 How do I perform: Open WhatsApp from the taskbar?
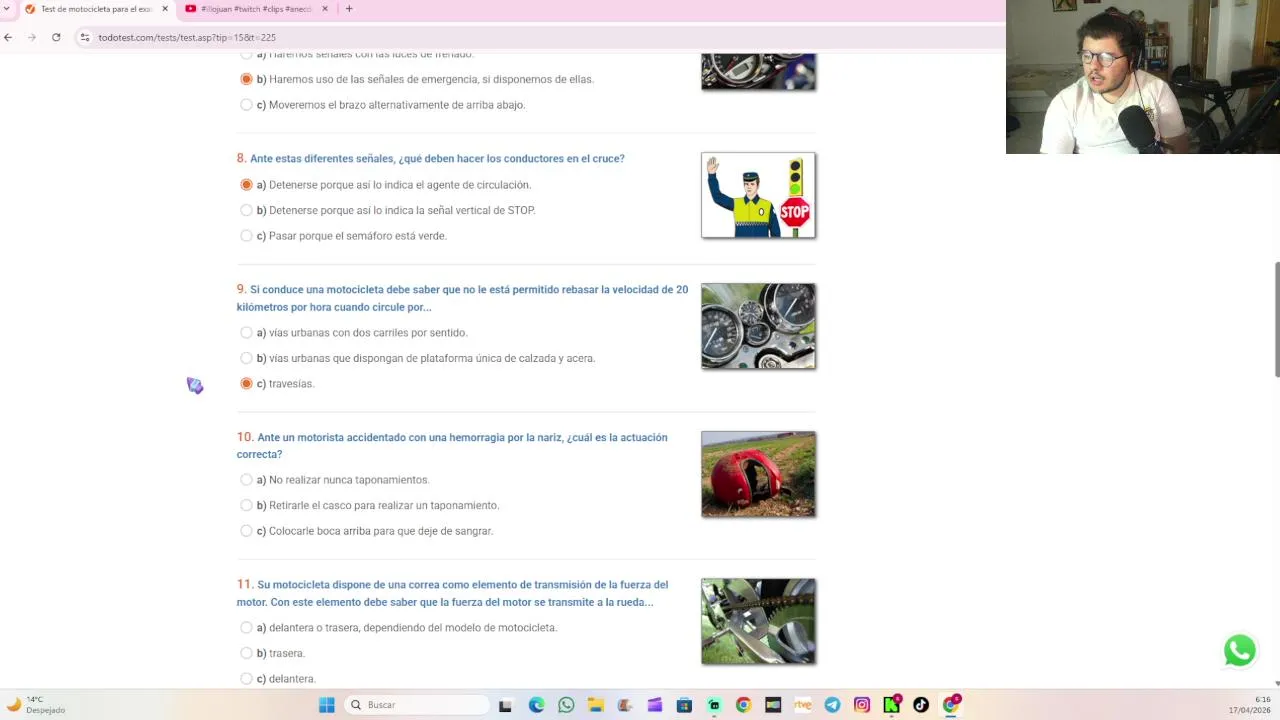(566, 705)
